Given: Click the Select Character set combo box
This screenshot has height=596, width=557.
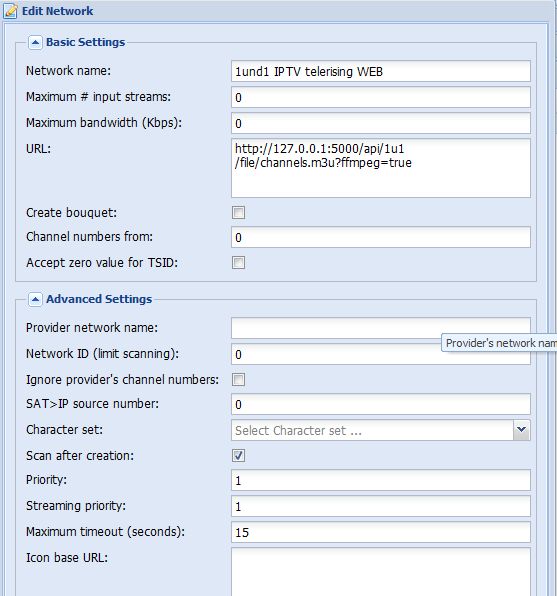Looking at the screenshot, I should [x=372, y=430].
